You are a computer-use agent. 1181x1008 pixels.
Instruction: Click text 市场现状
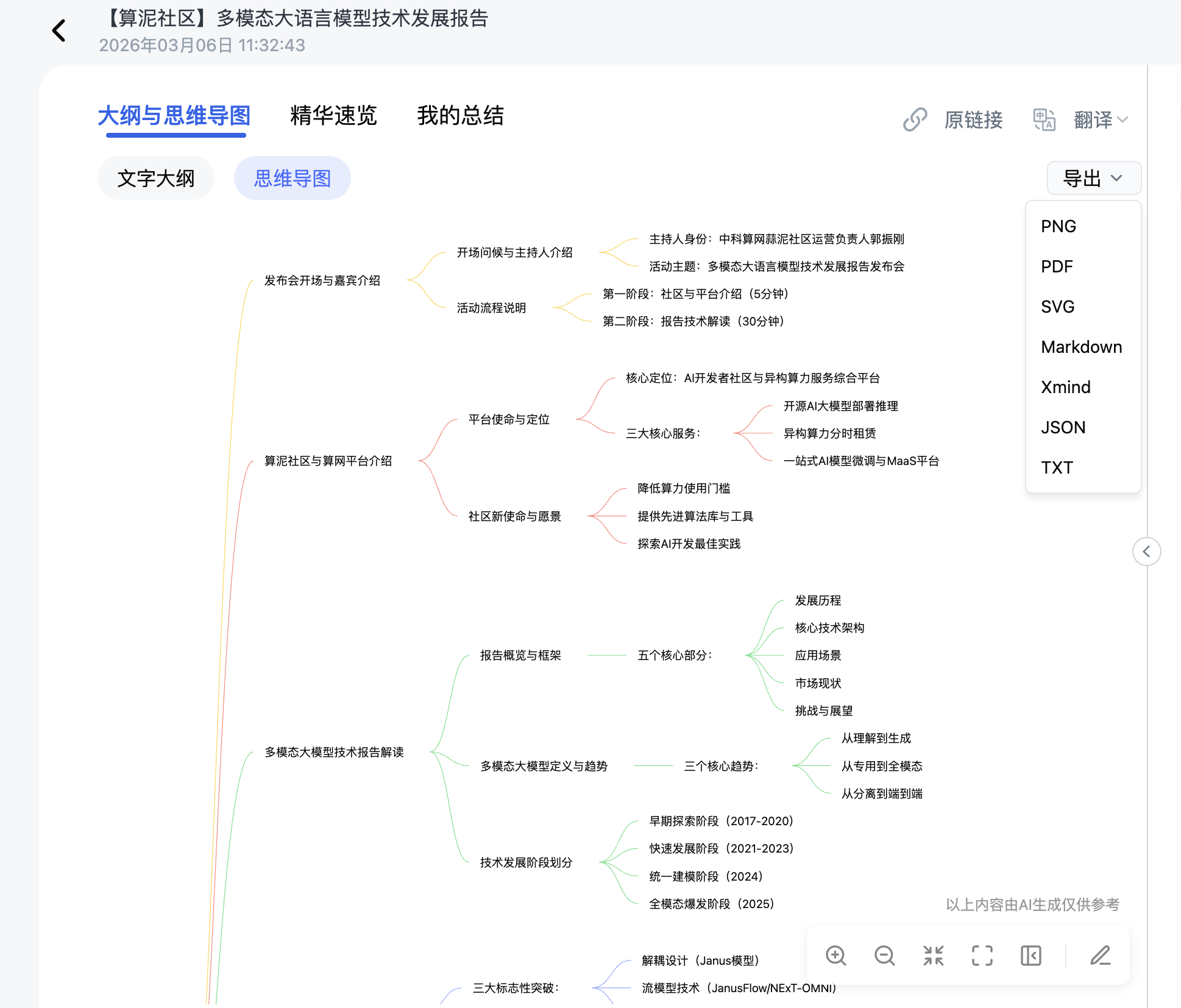pos(818,683)
